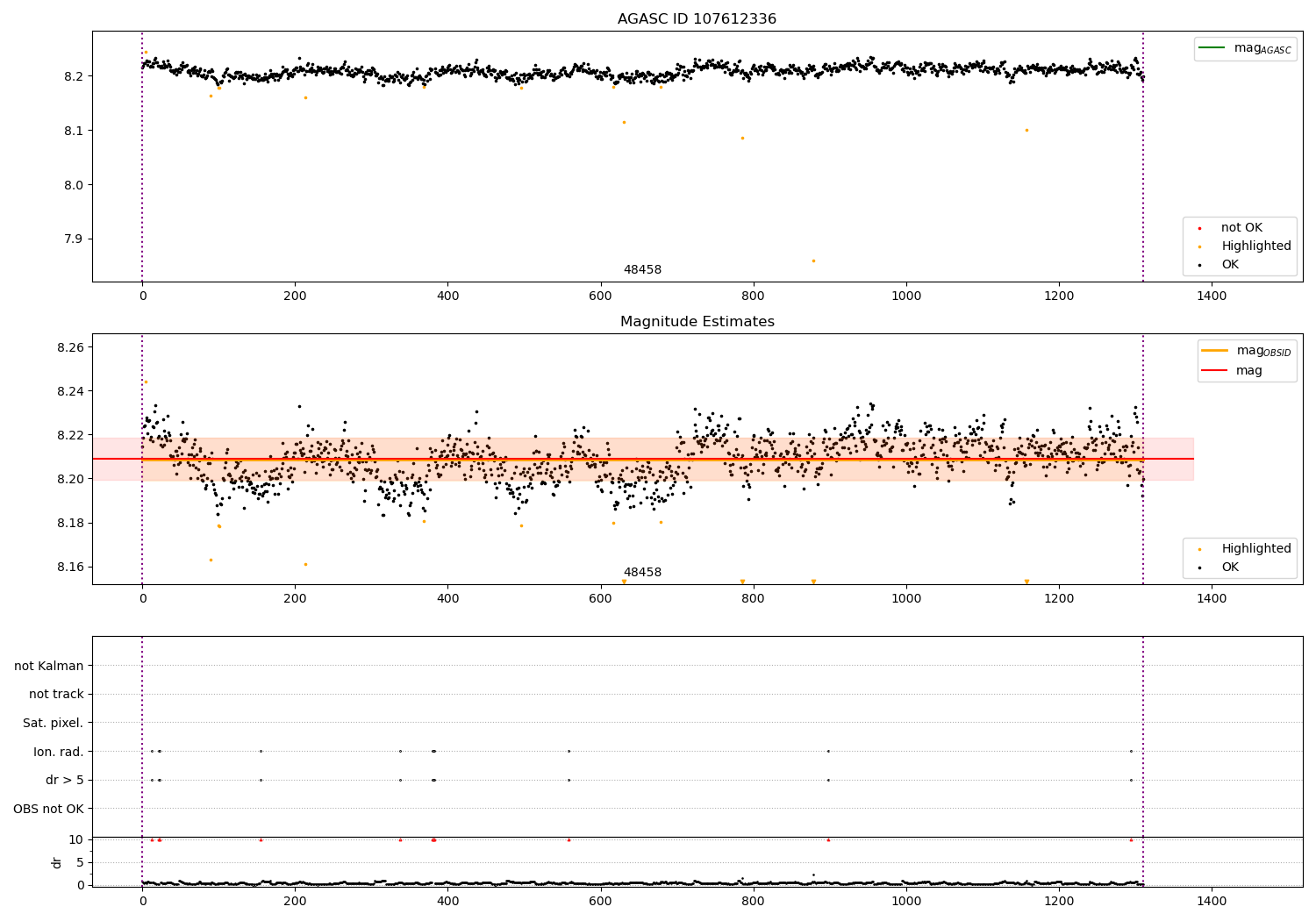Click the 8.18 y-axis tick label
Image resolution: width=1316 pixels, height=921 pixels.
point(70,523)
